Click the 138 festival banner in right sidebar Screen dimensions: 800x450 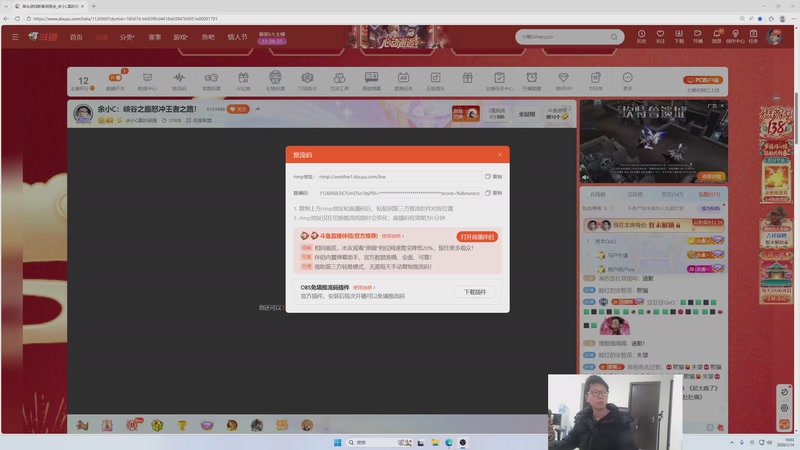pos(776,122)
